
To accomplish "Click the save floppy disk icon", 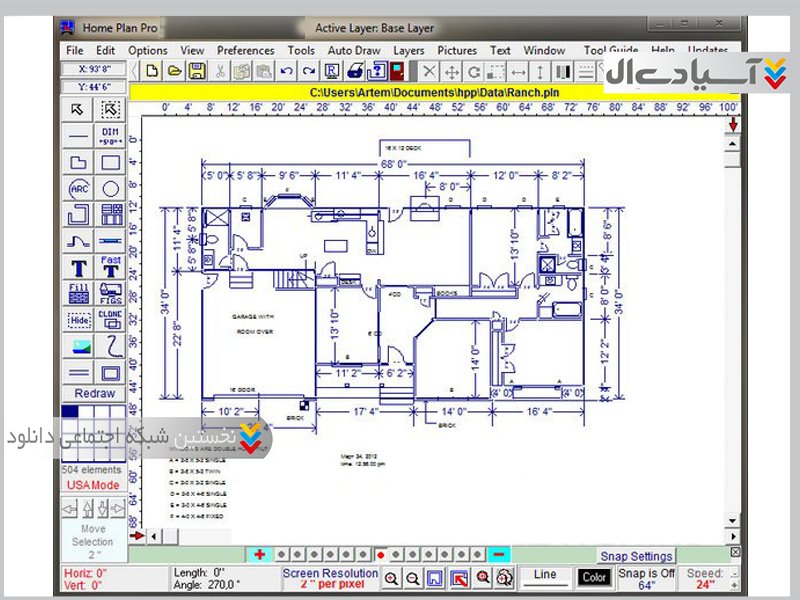I will pyautogui.click(x=197, y=71).
